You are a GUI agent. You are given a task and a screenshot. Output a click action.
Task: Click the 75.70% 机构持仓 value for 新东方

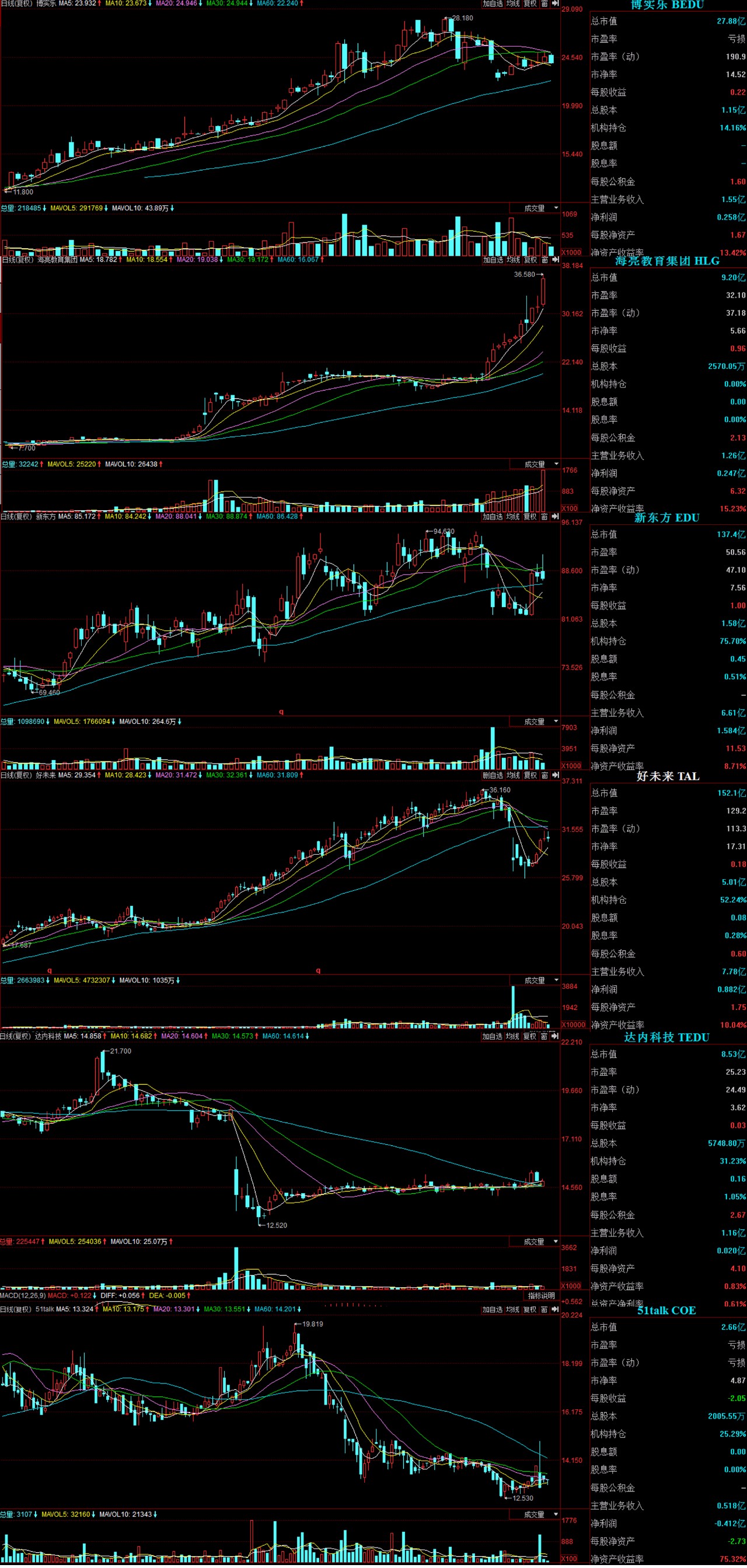(x=732, y=642)
